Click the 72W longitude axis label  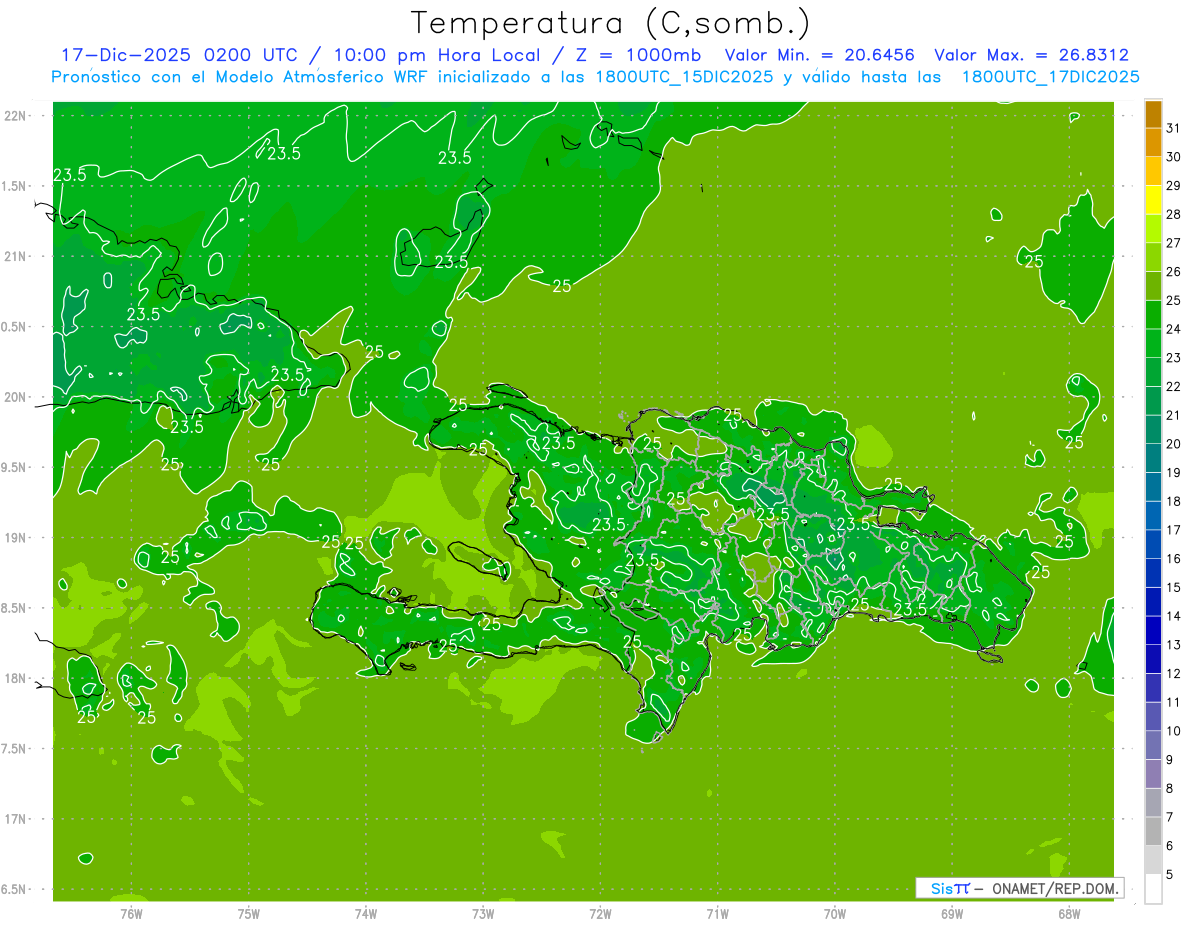point(600,914)
